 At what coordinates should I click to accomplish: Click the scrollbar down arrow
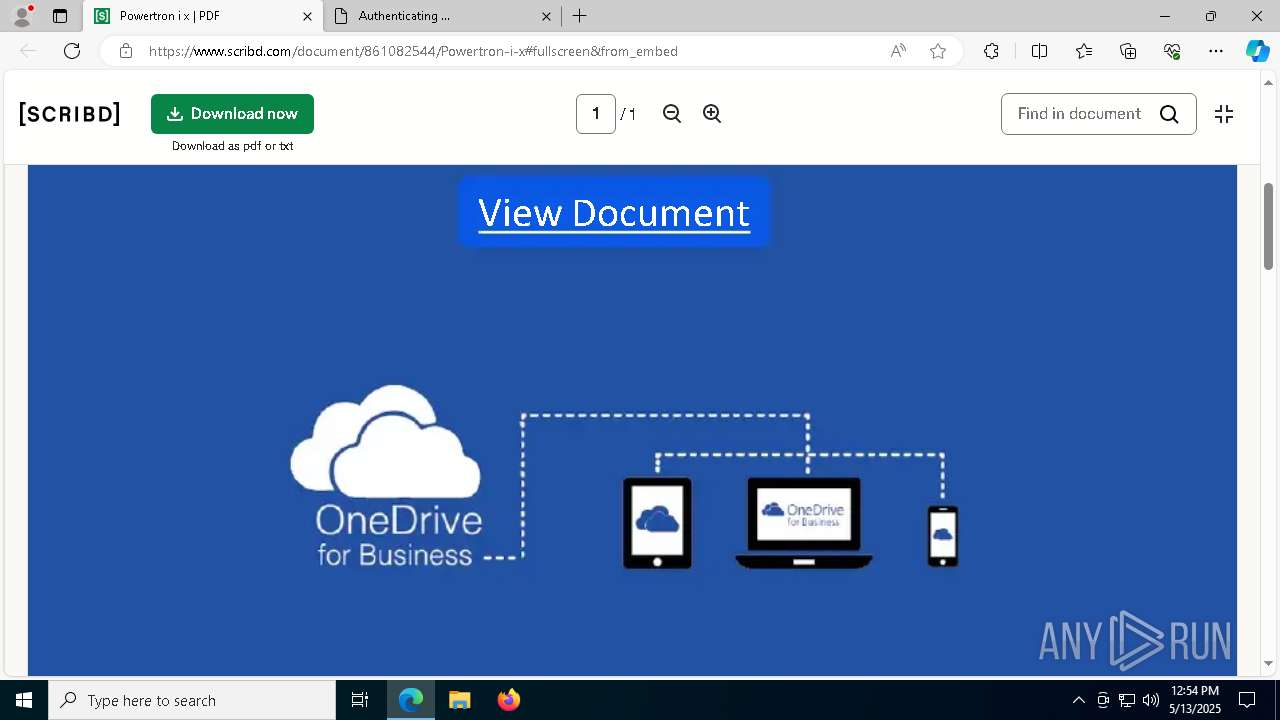pos(1269,663)
